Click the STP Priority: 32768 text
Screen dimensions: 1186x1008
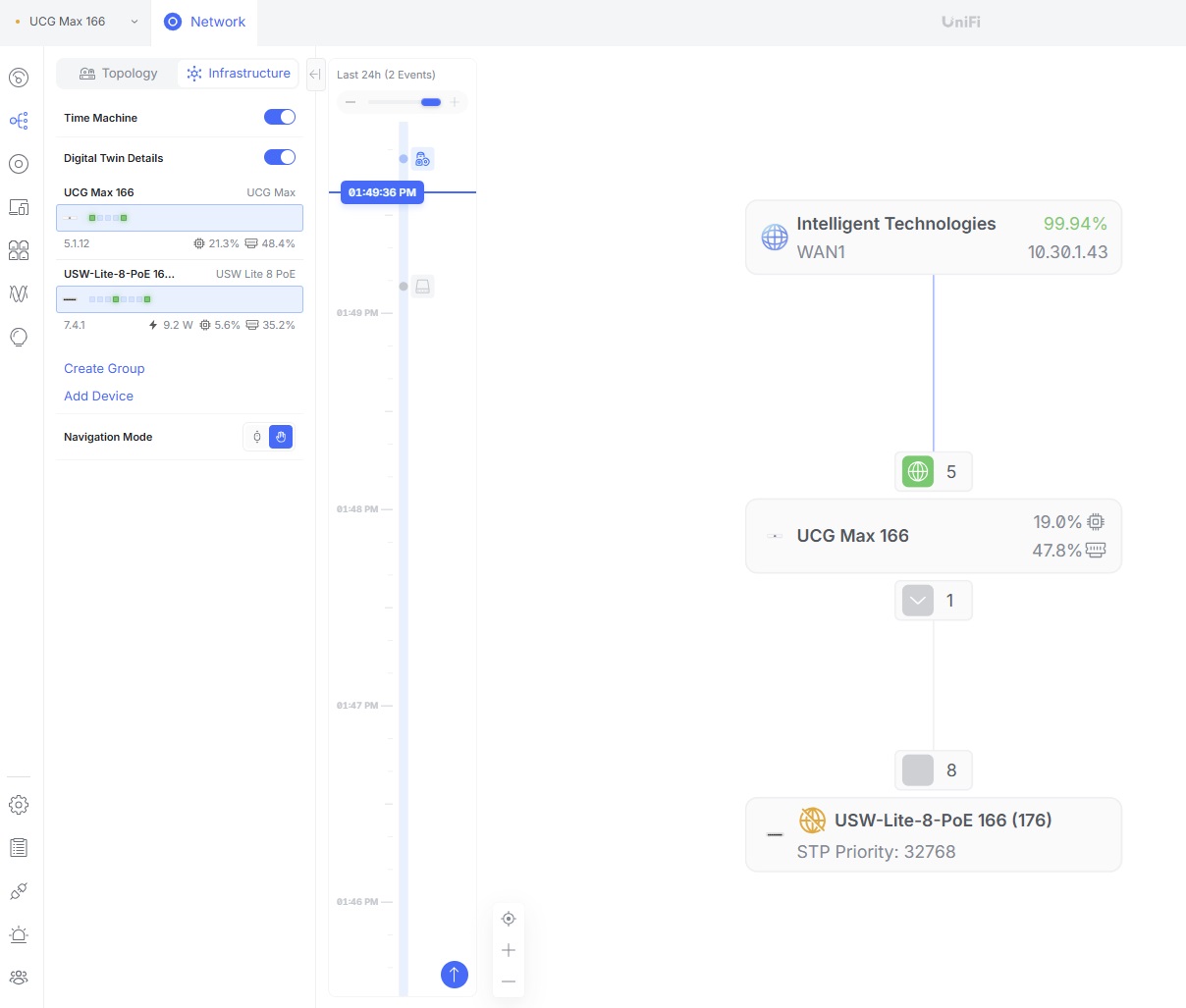[876, 852]
